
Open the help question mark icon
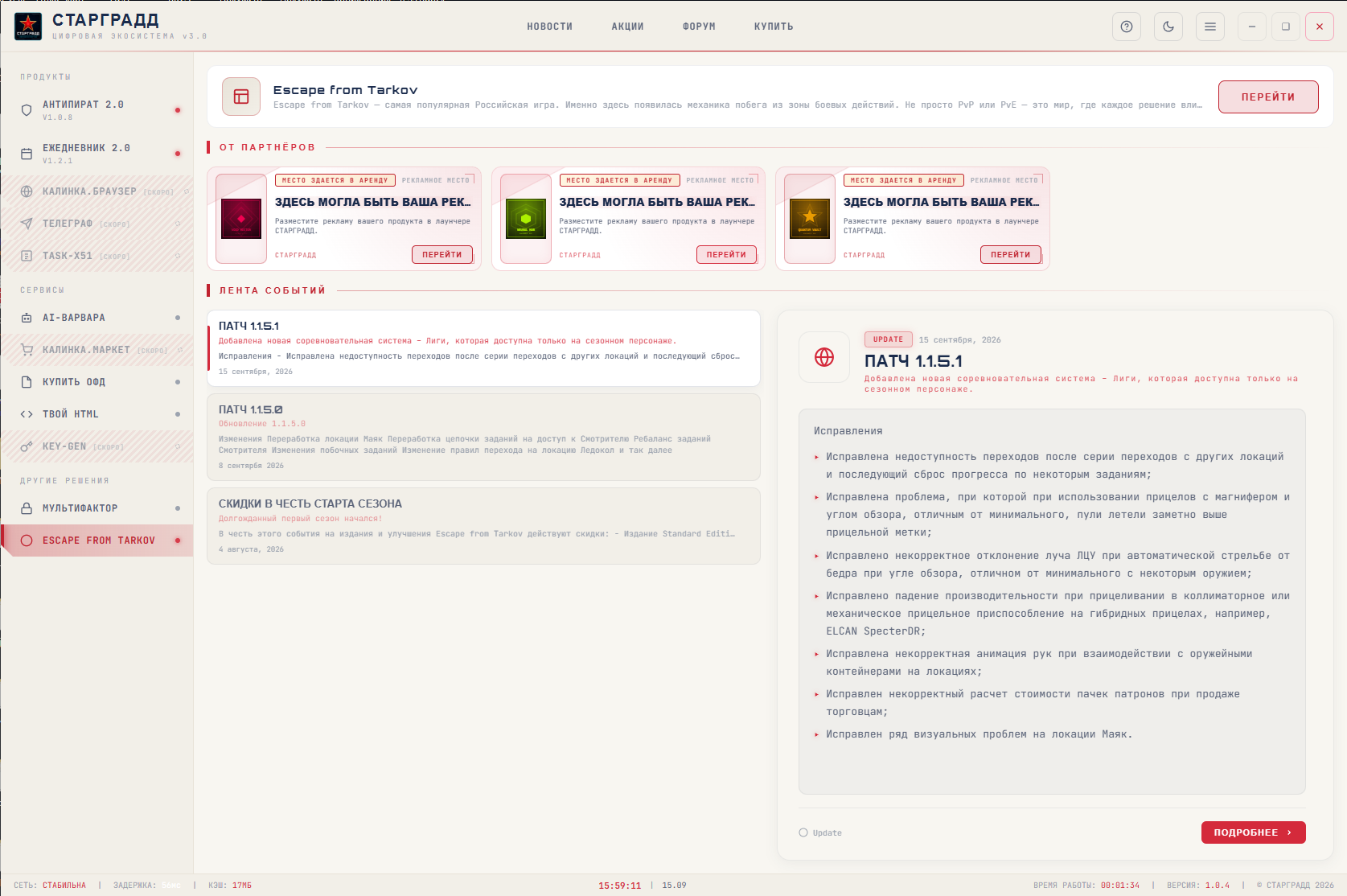[x=1127, y=27]
